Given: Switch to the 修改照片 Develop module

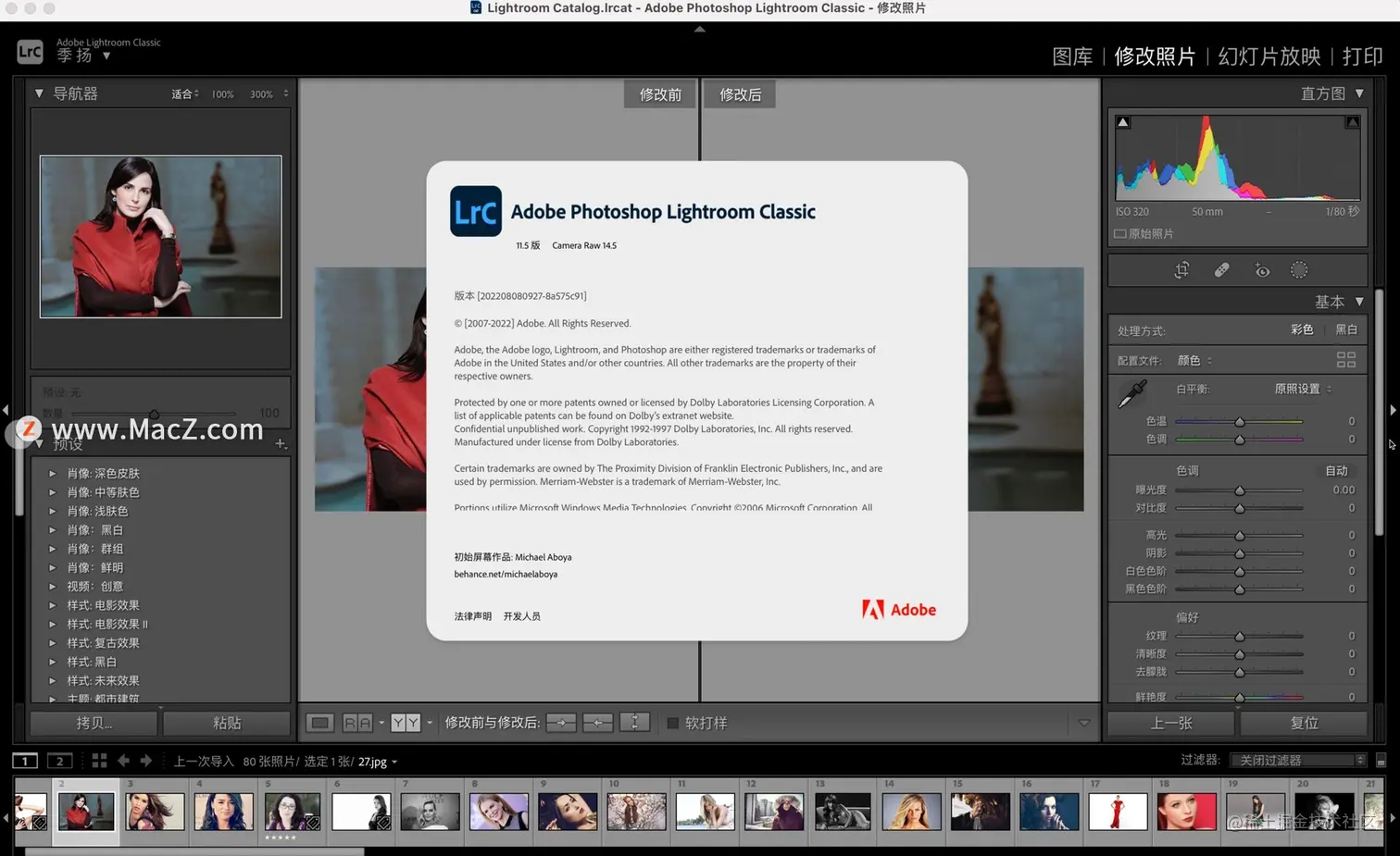Looking at the screenshot, I should [x=1155, y=56].
